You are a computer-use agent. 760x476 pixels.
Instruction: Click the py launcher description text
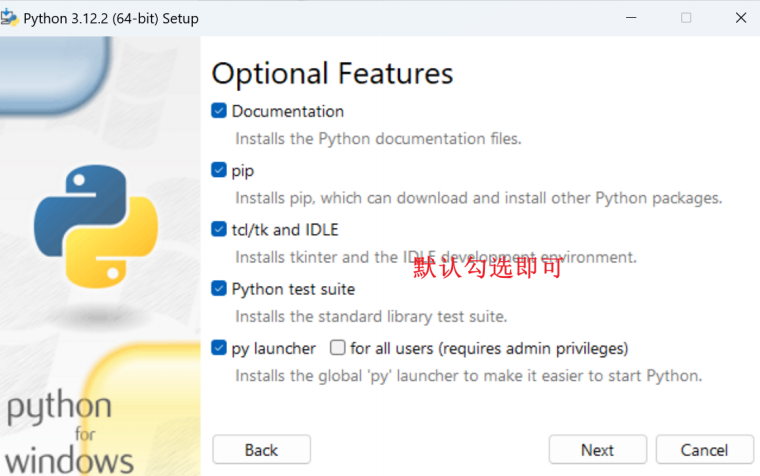click(x=468, y=376)
